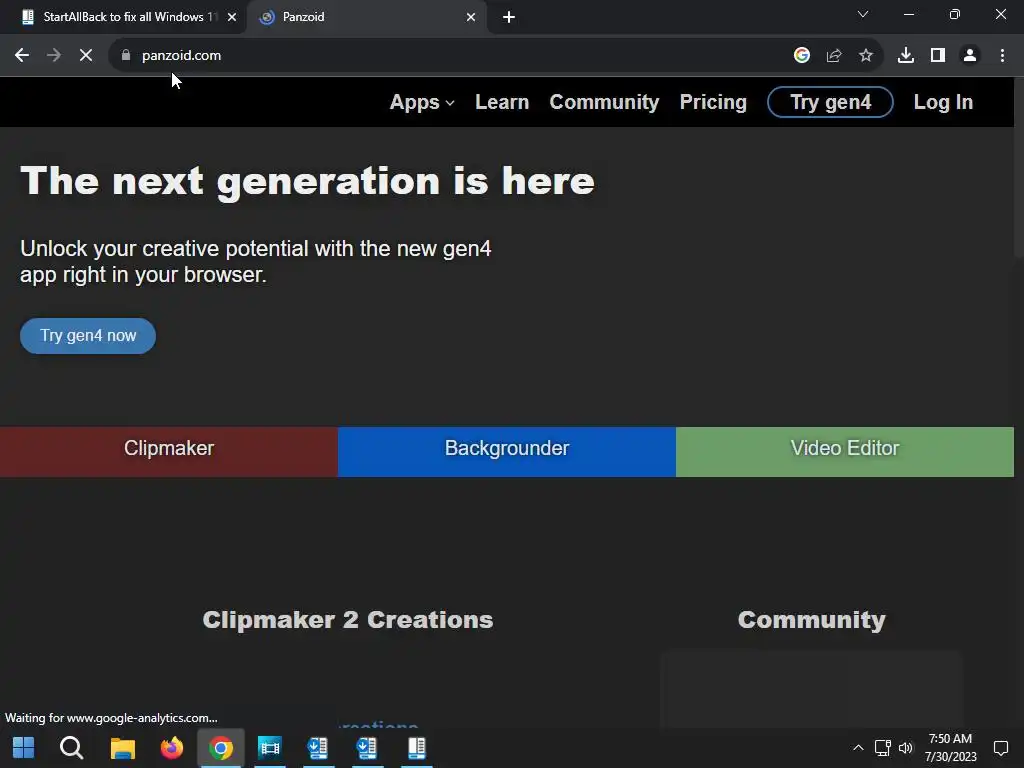Click Clipmaker 2 Creations heading
The height and width of the screenshot is (768, 1024).
point(347,620)
